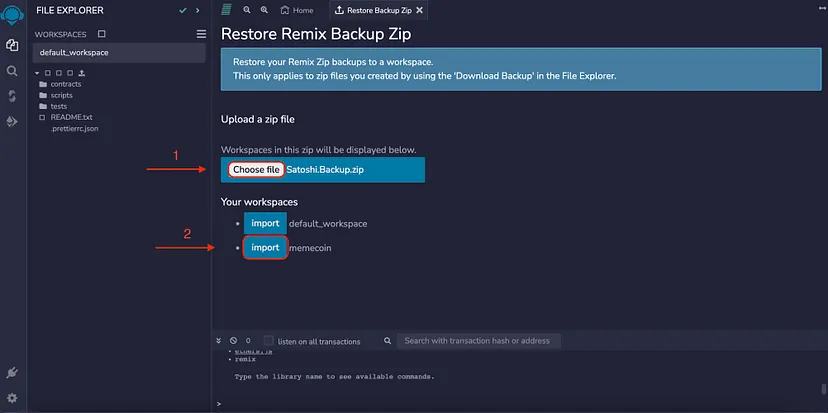Click the terminal search magnifier icon

pos(388,341)
